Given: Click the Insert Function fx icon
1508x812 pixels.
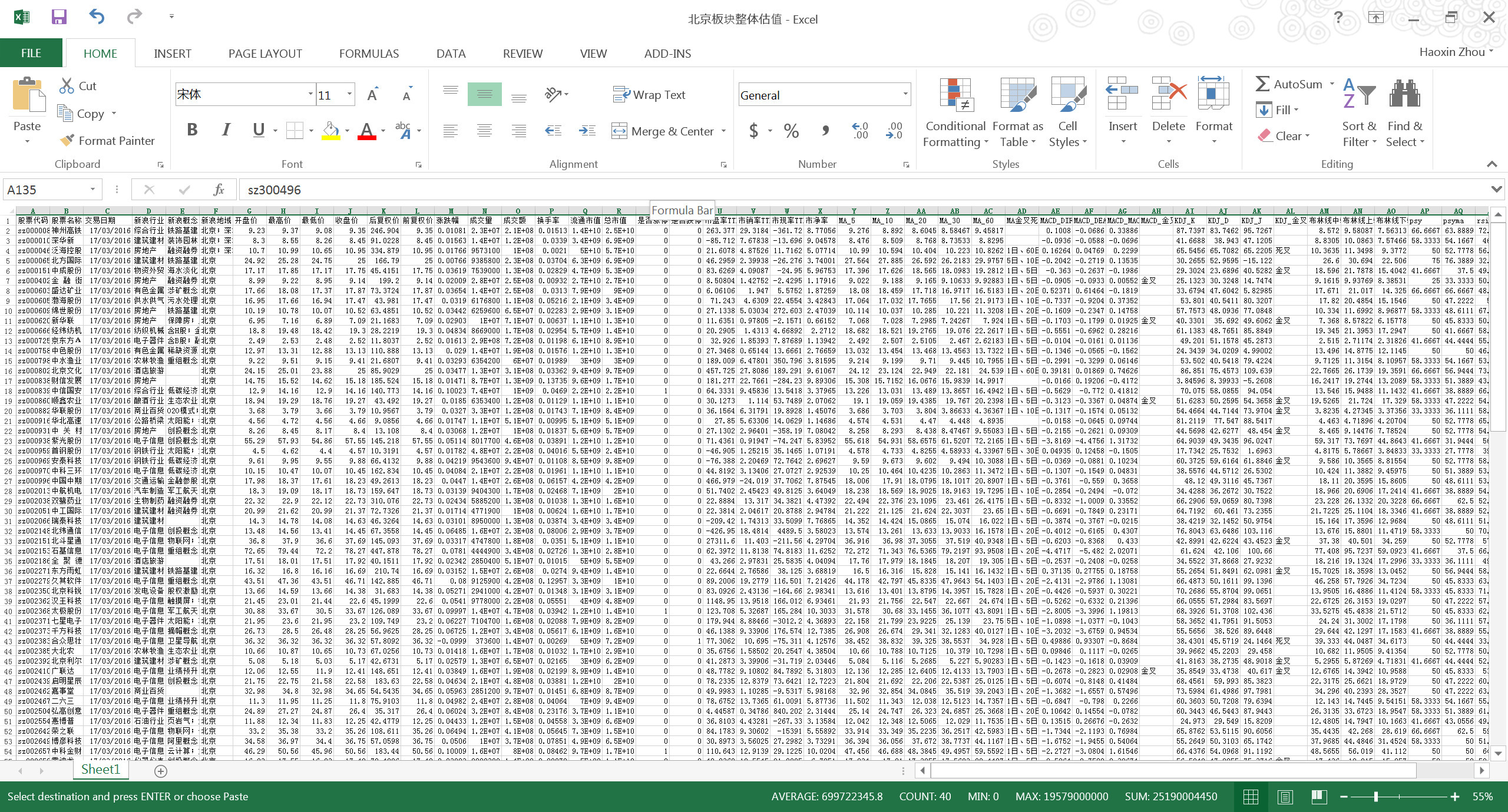Looking at the screenshot, I should [219, 190].
